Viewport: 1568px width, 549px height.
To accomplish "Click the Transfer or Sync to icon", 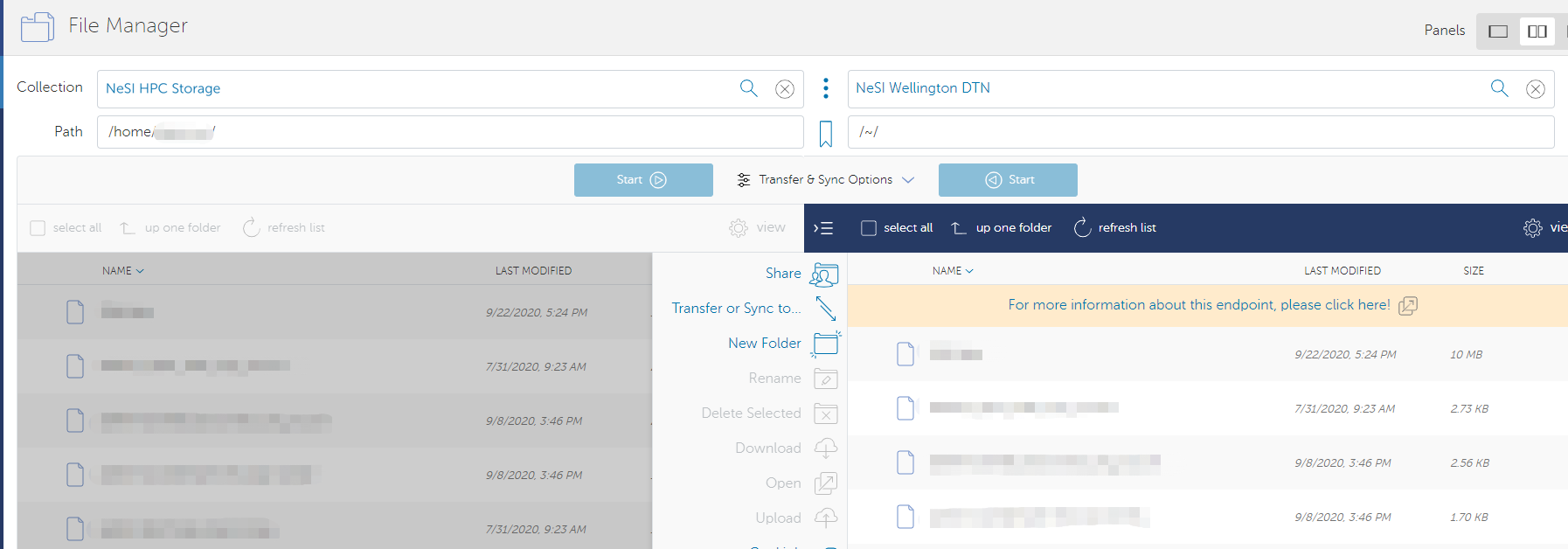I will click(825, 309).
